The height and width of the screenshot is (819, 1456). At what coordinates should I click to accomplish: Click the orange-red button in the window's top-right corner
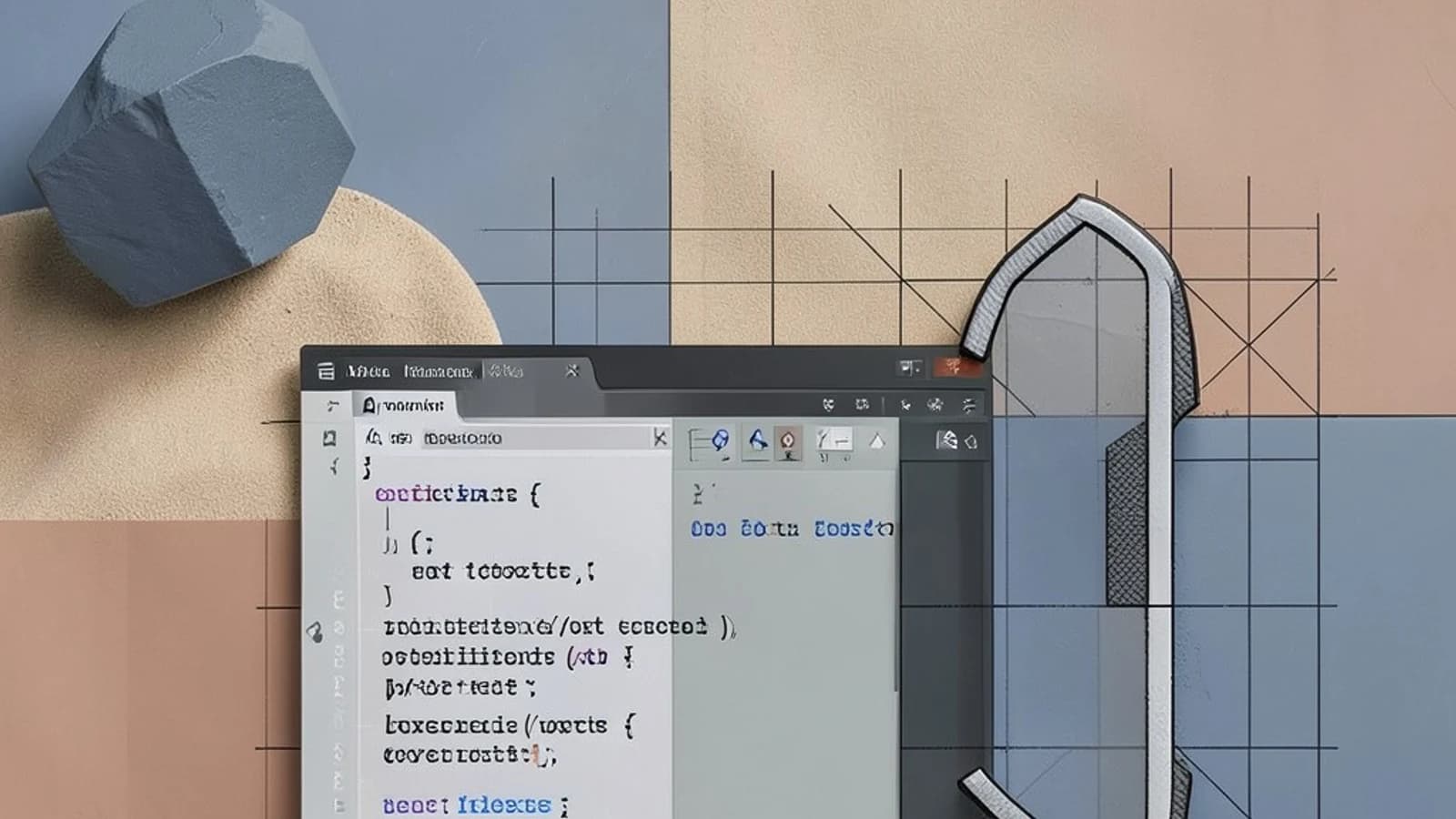click(x=956, y=367)
